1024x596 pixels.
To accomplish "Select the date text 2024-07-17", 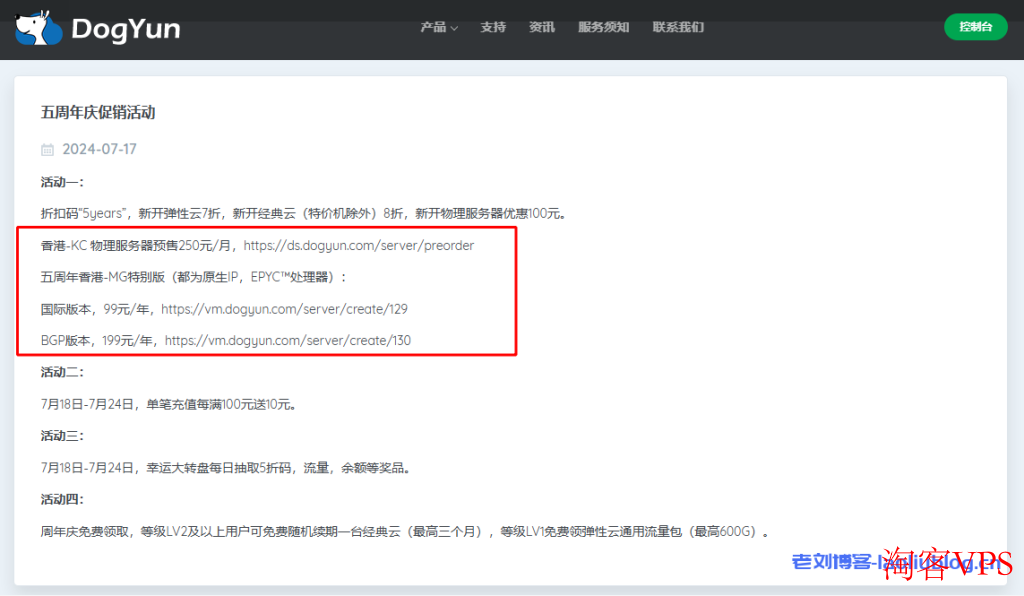I will (99, 149).
